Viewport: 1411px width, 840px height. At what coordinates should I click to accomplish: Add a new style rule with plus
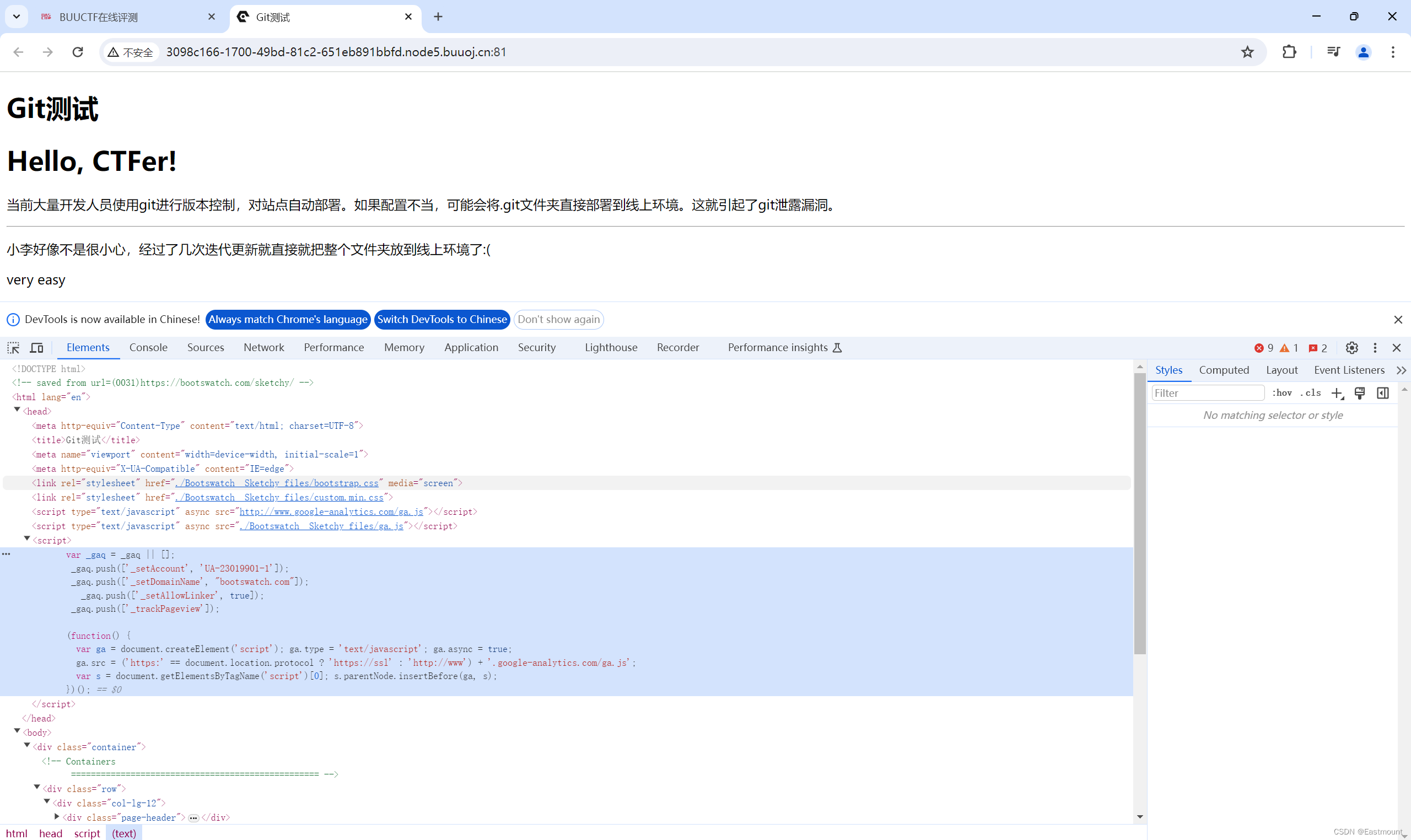(x=1337, y=393)
